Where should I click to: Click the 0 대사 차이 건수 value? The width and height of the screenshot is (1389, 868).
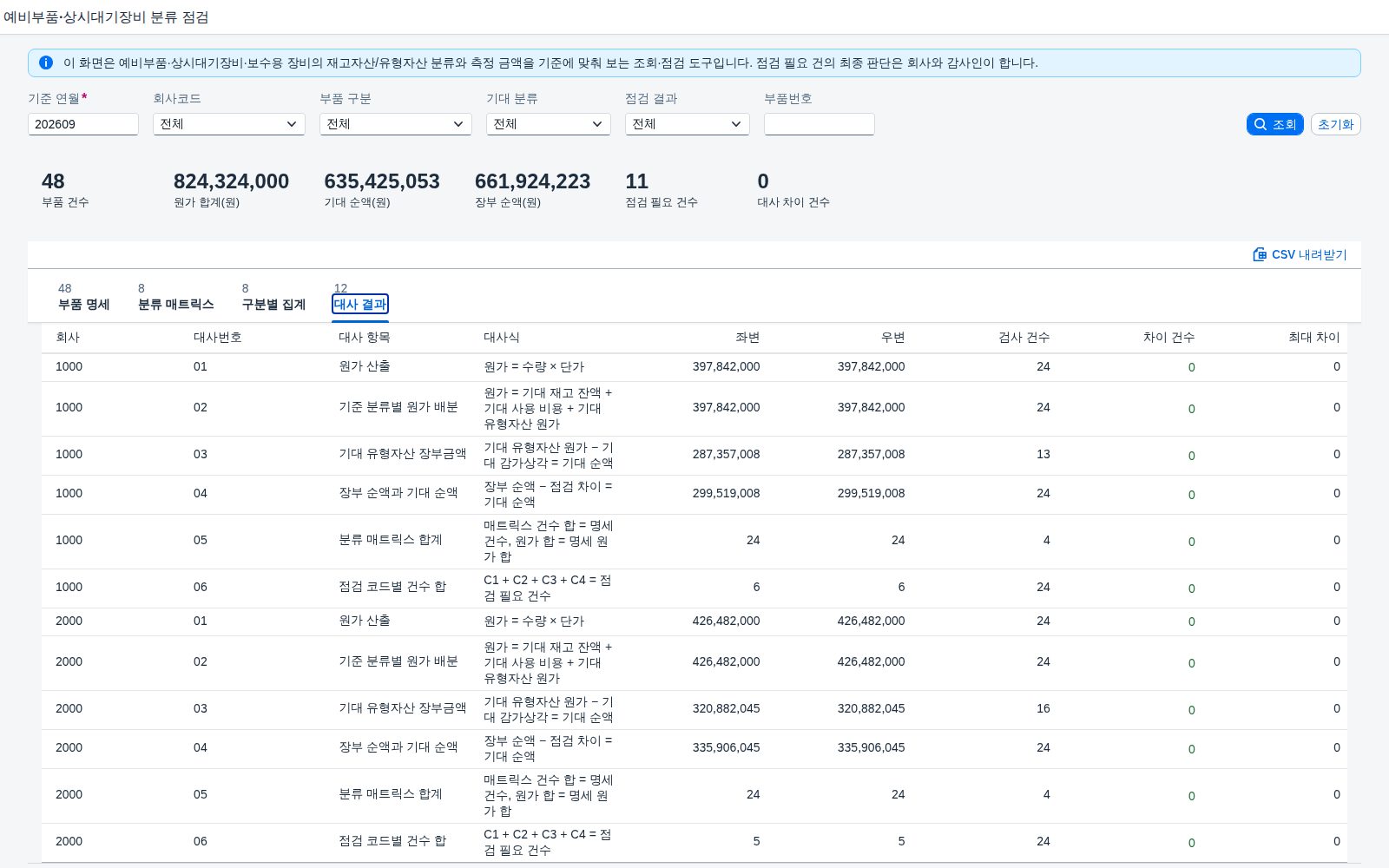763,181
